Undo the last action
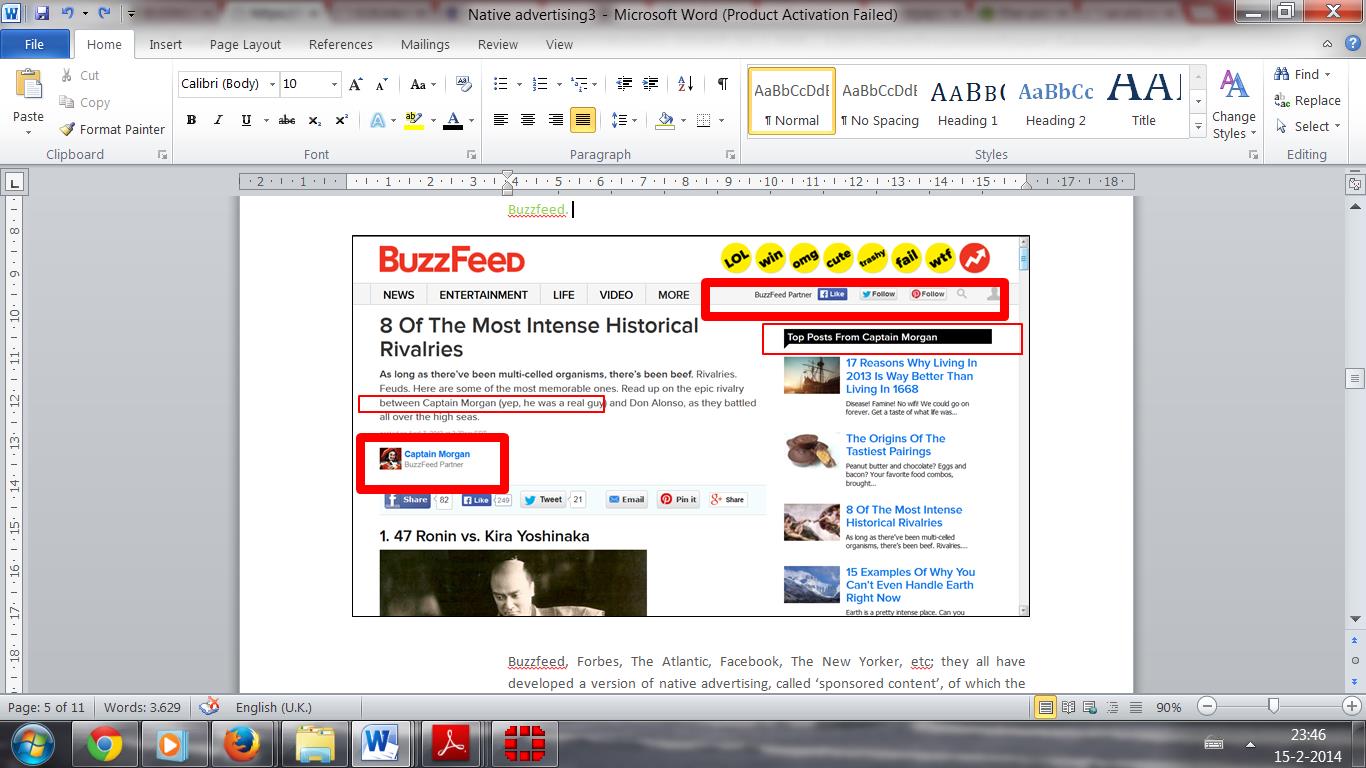Viewport: 1366px width, 768px height. point(67,14)
